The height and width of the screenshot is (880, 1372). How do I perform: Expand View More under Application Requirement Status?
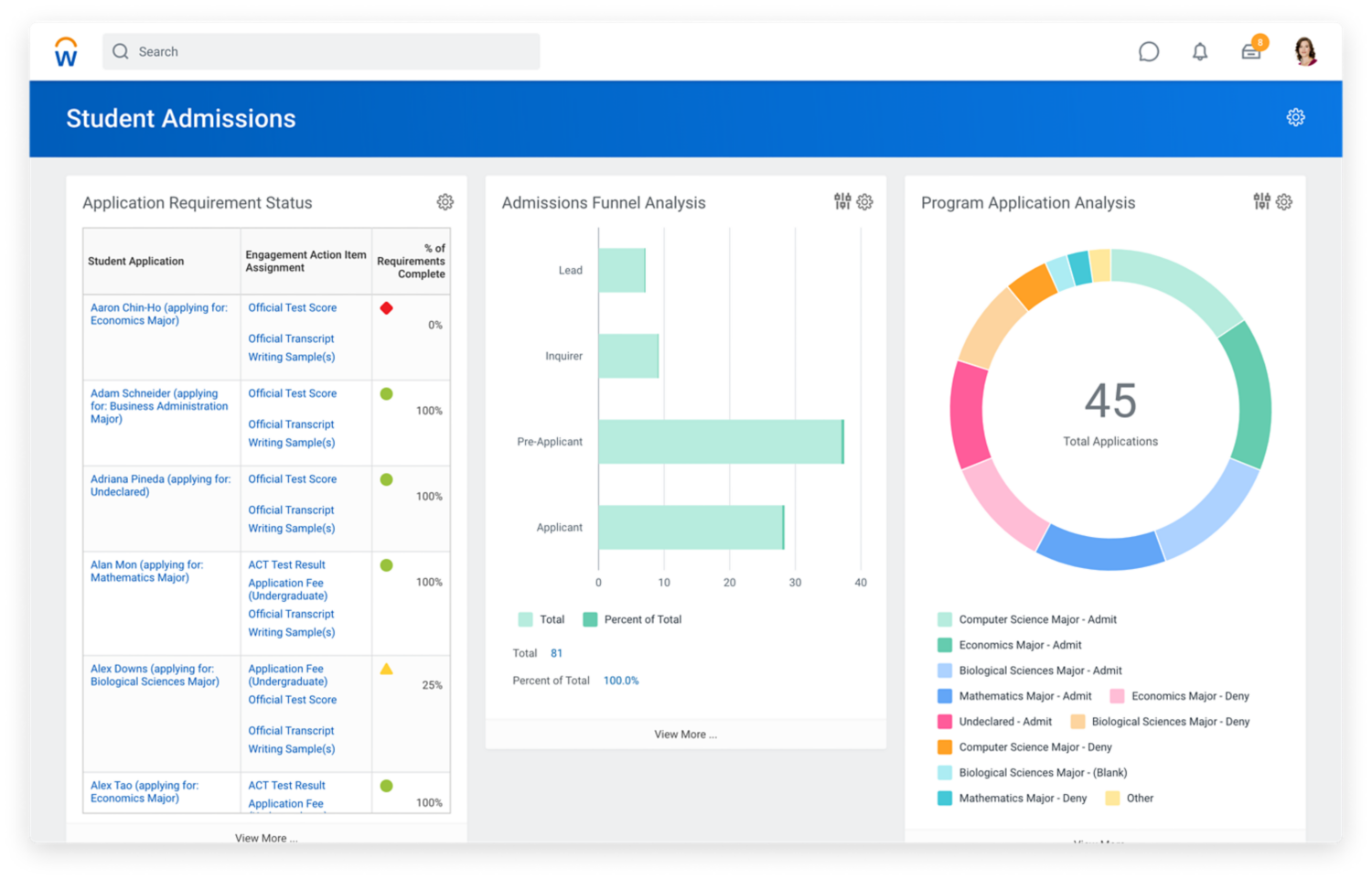tap(265, 838)
